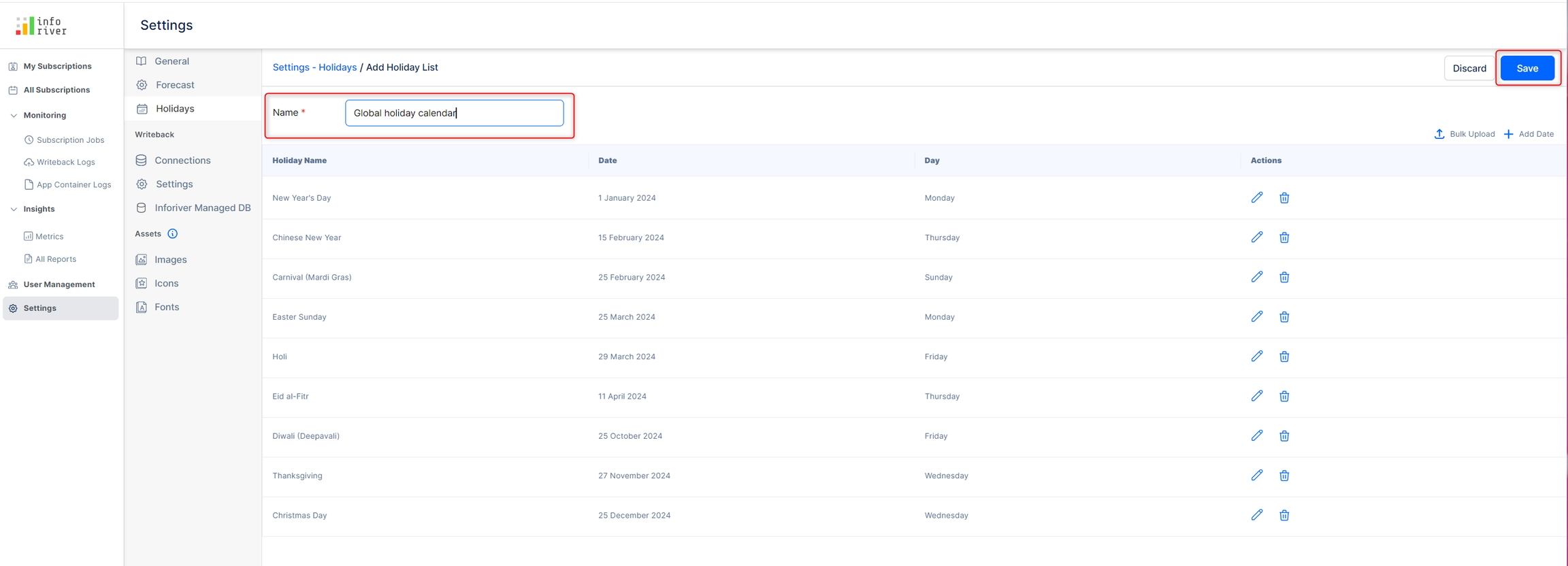Remove the Holi holiday row
This screenshot has height=566, width=1568.
1284,356
